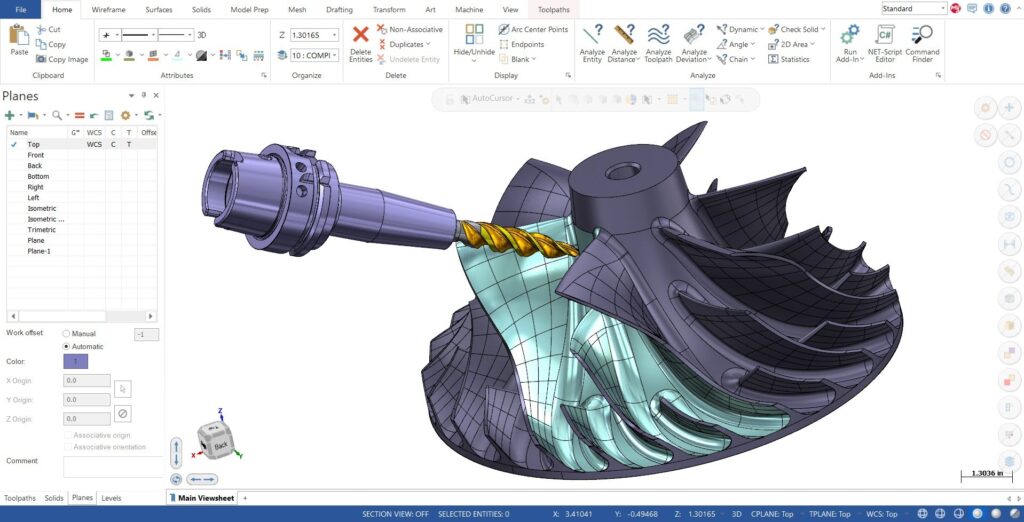Switch to the Levels panel tab
This screenshot has height=522, width=1024.
coord(111,498)
